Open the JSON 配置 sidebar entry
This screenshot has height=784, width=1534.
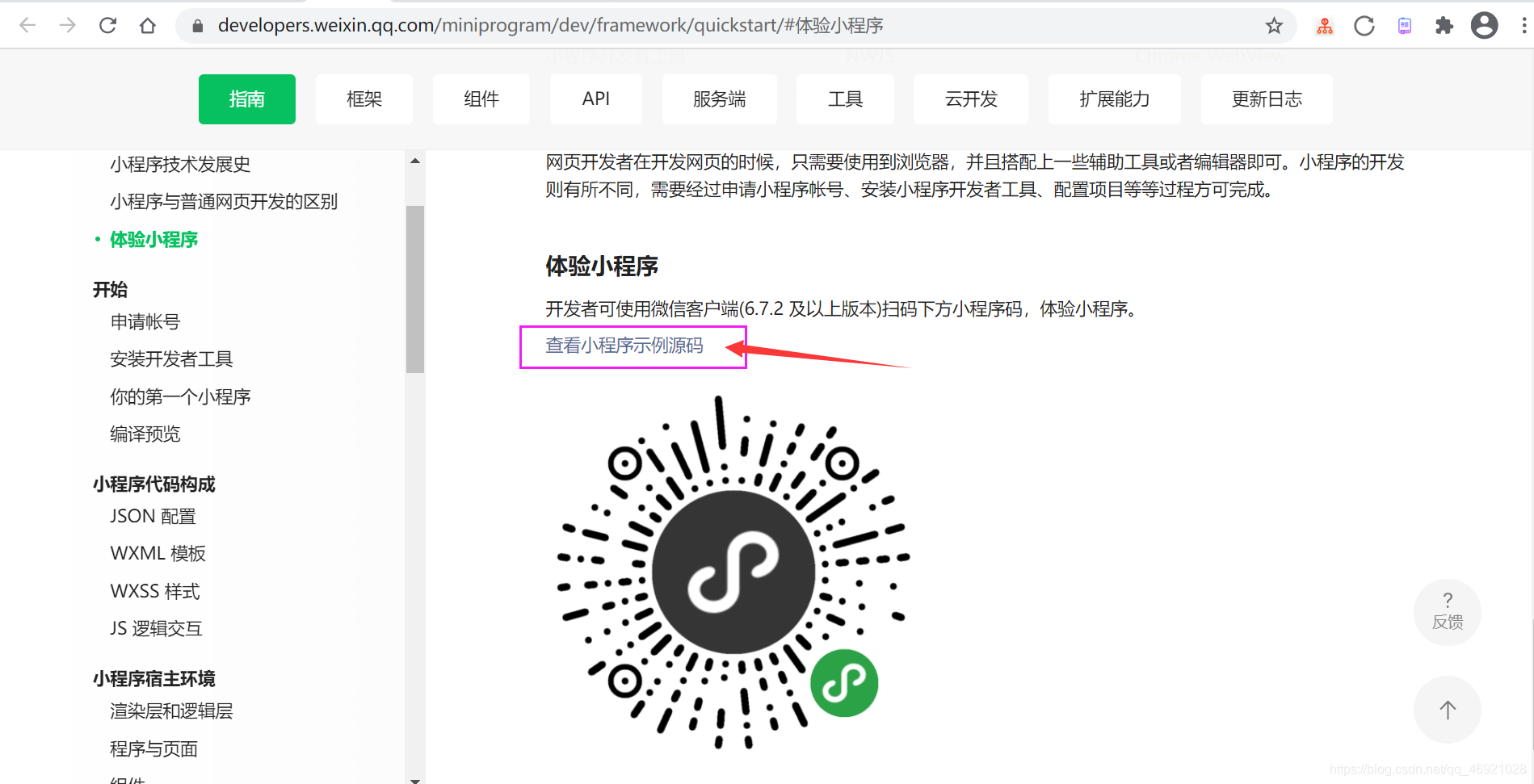tap(153, 517)
